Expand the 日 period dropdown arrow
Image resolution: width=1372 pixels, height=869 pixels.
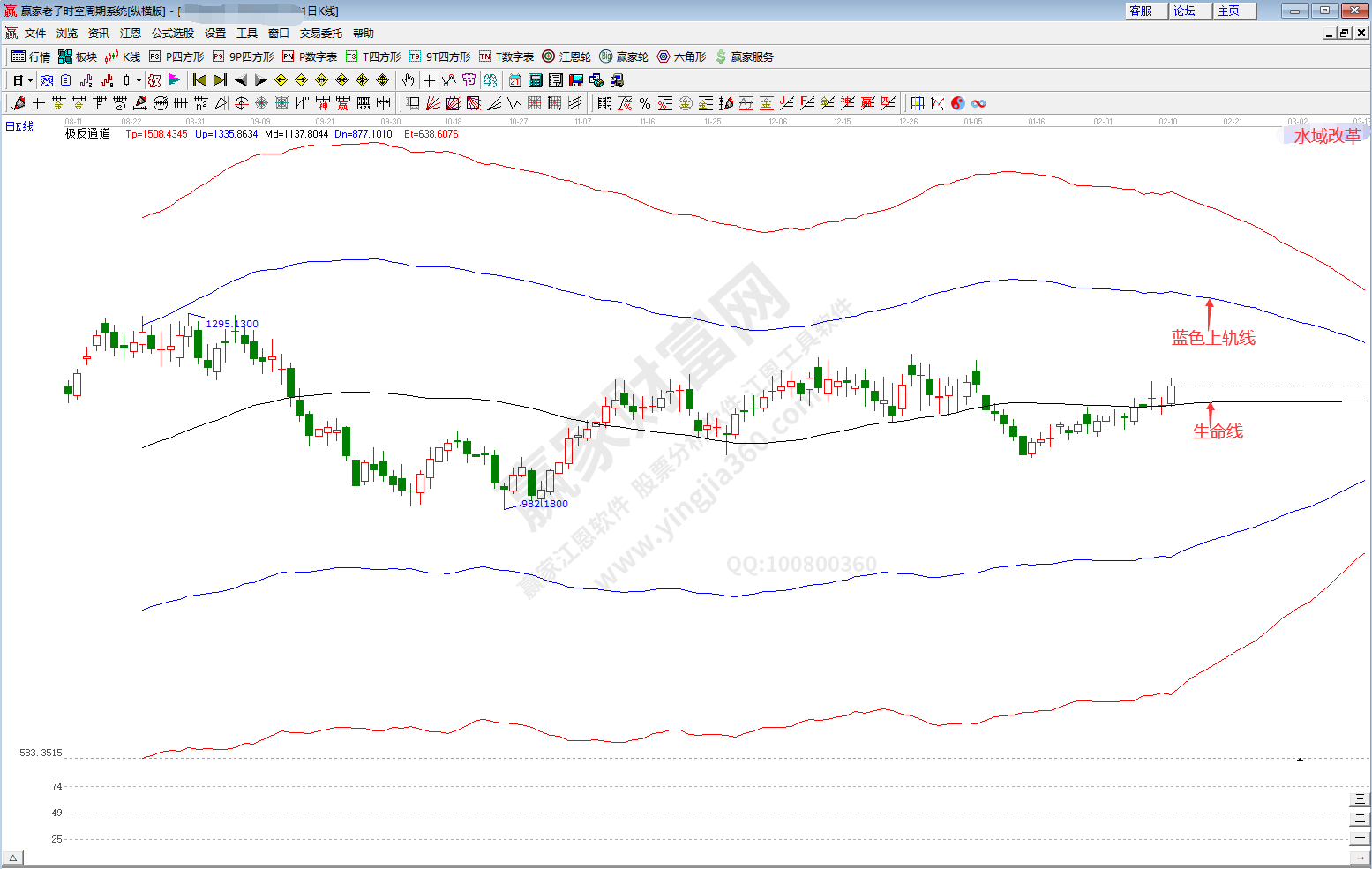click(x=30, y=80)
